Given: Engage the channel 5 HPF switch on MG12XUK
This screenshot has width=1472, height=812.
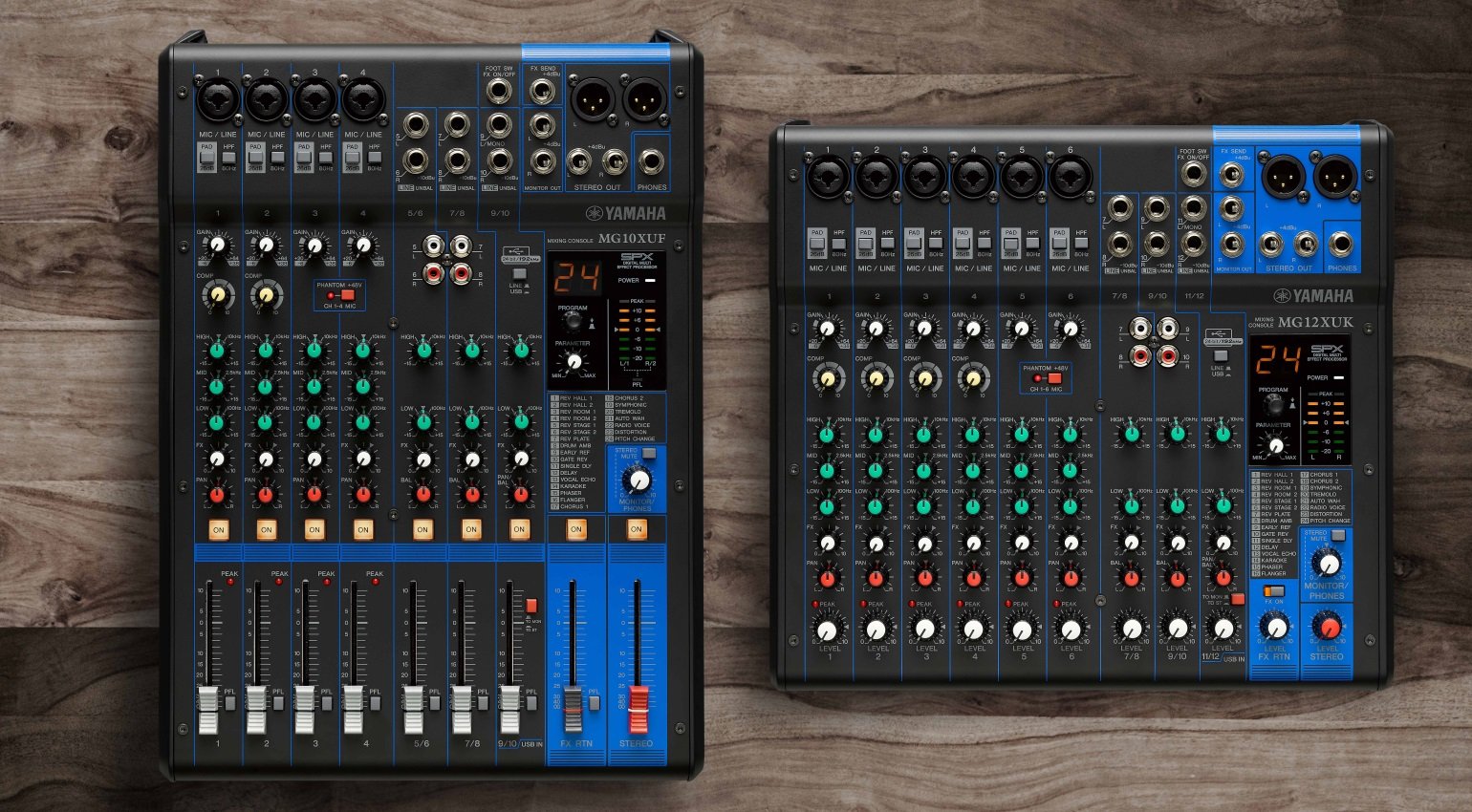Looking at the screenshot, I should [1032, 243].
